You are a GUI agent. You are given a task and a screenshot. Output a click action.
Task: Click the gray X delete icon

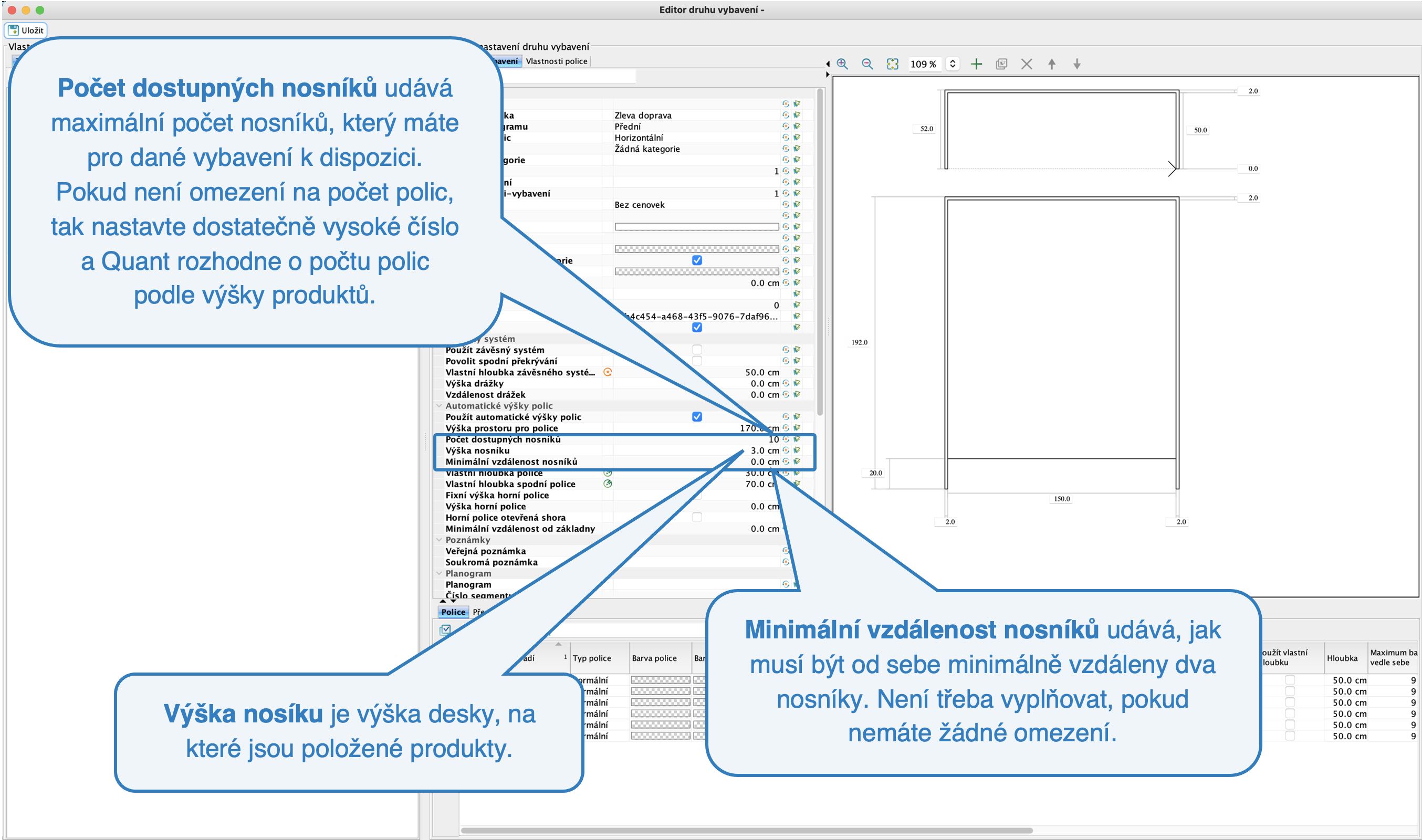pyautogui.click(x=1026, y=64)
